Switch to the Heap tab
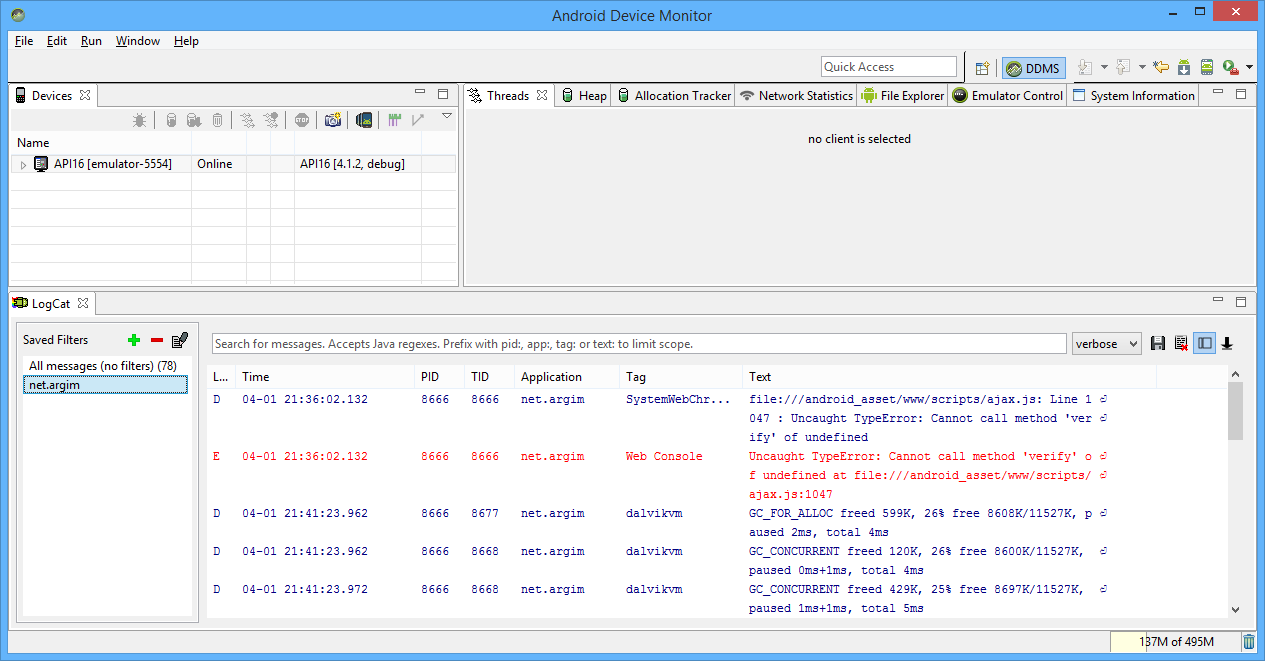The width and height of the screenshot is (1265, 661). tap(583, 95)
